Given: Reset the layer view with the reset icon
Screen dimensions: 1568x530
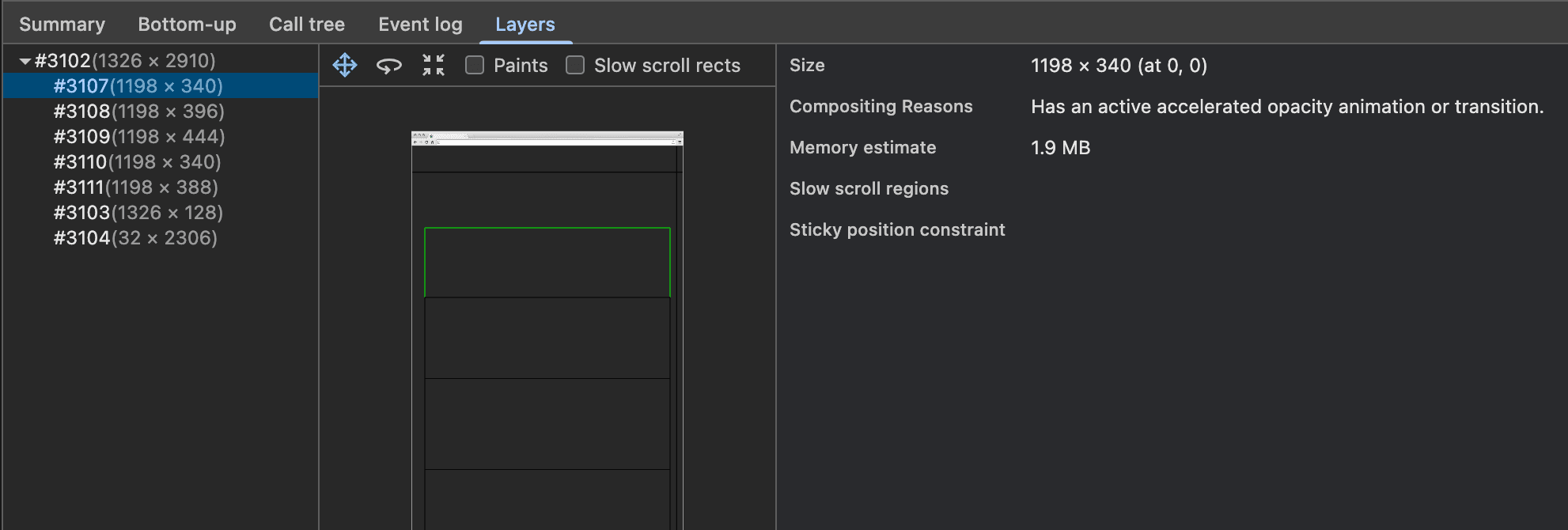Looking at the screenshot, I should point(432,66).
